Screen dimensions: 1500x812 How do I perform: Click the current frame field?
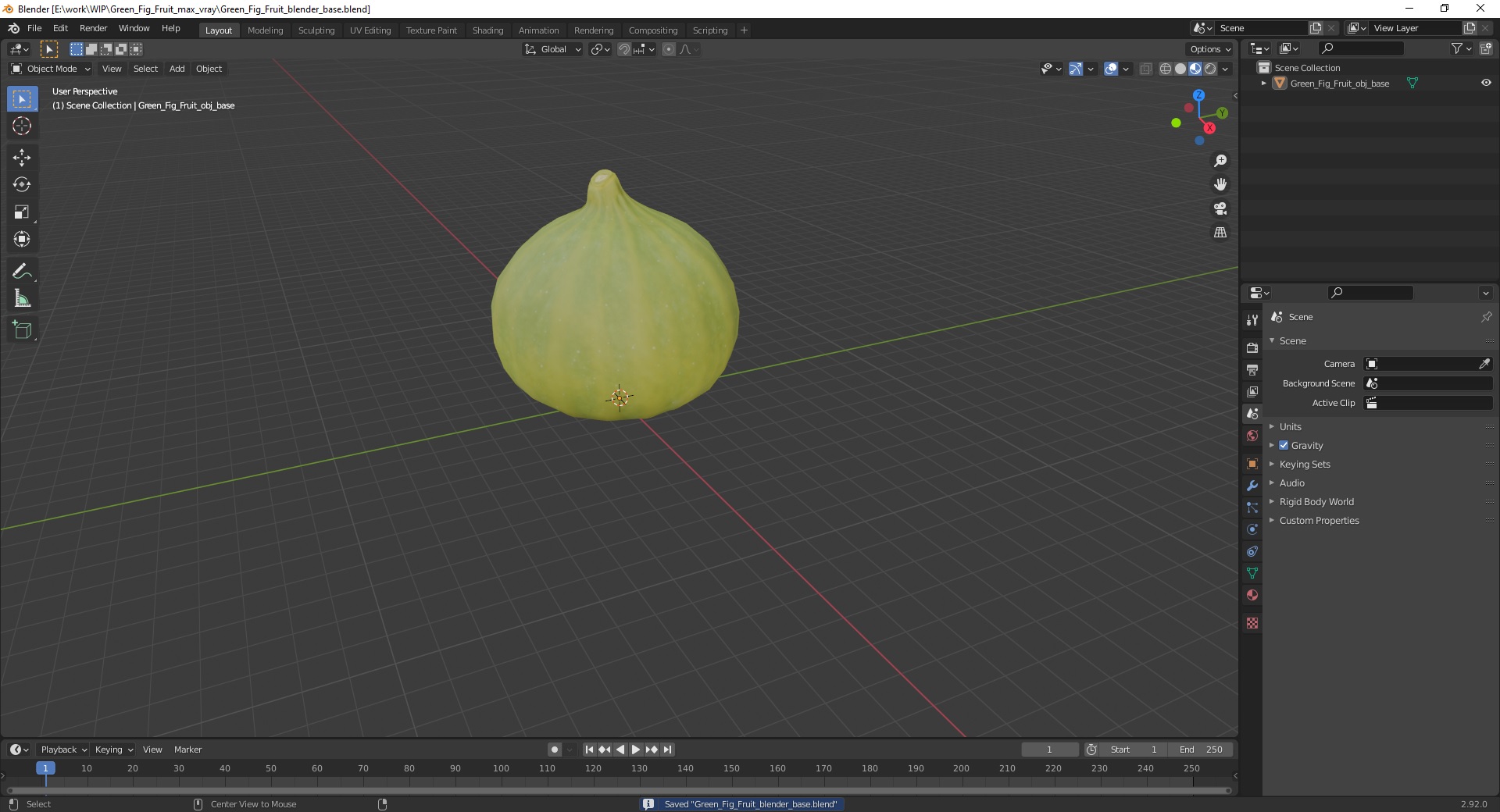(1049, 750)
